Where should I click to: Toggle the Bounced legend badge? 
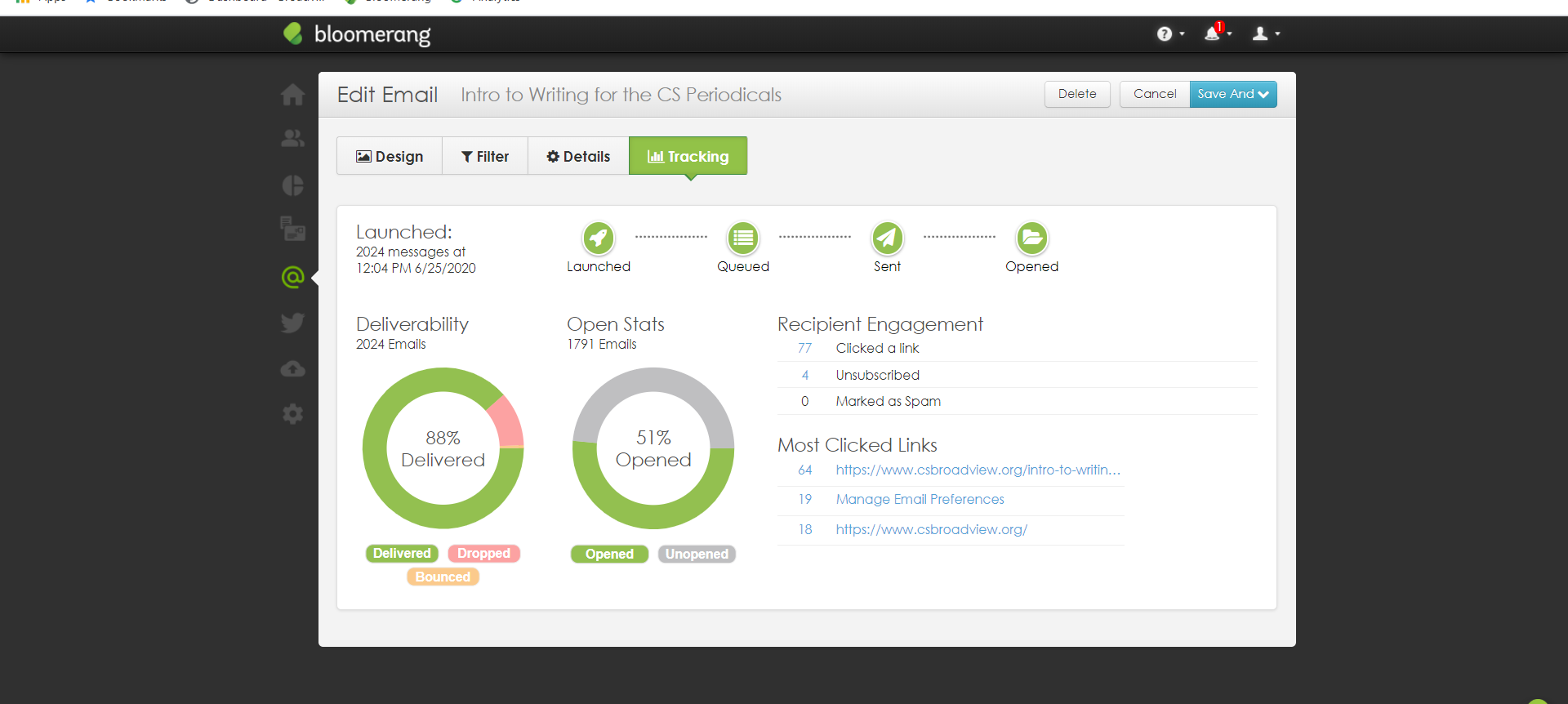(443, 577)
